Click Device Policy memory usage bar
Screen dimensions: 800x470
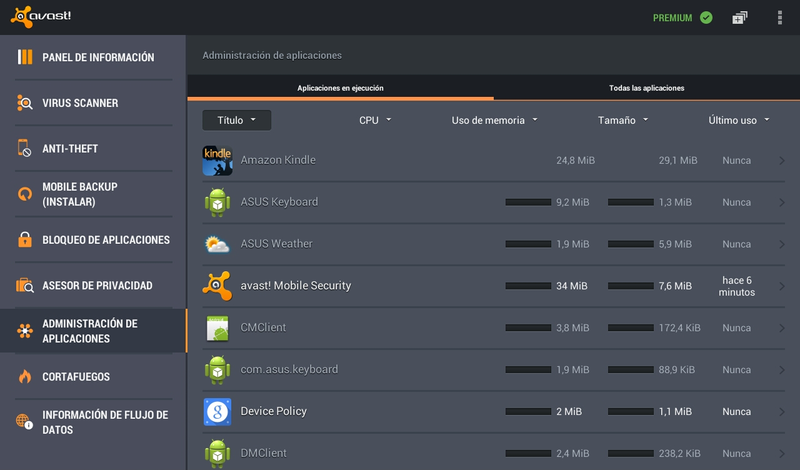pyautogui.click(x=528, y=411)
